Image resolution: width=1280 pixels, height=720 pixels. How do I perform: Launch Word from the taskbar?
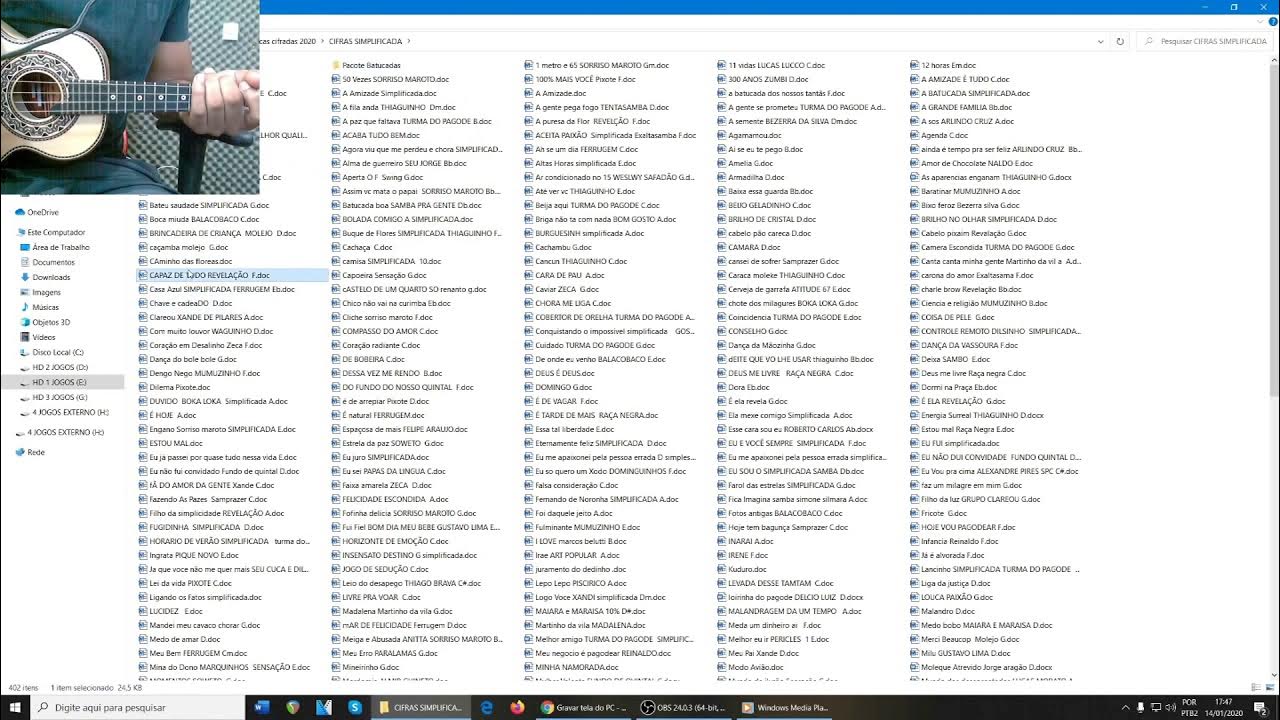tap(262, 707)
